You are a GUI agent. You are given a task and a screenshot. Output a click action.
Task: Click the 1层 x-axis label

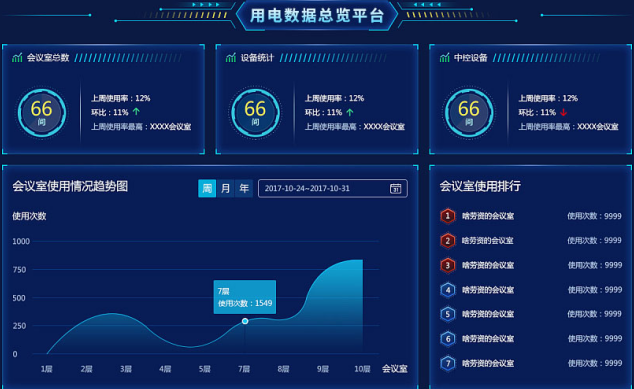46,369
